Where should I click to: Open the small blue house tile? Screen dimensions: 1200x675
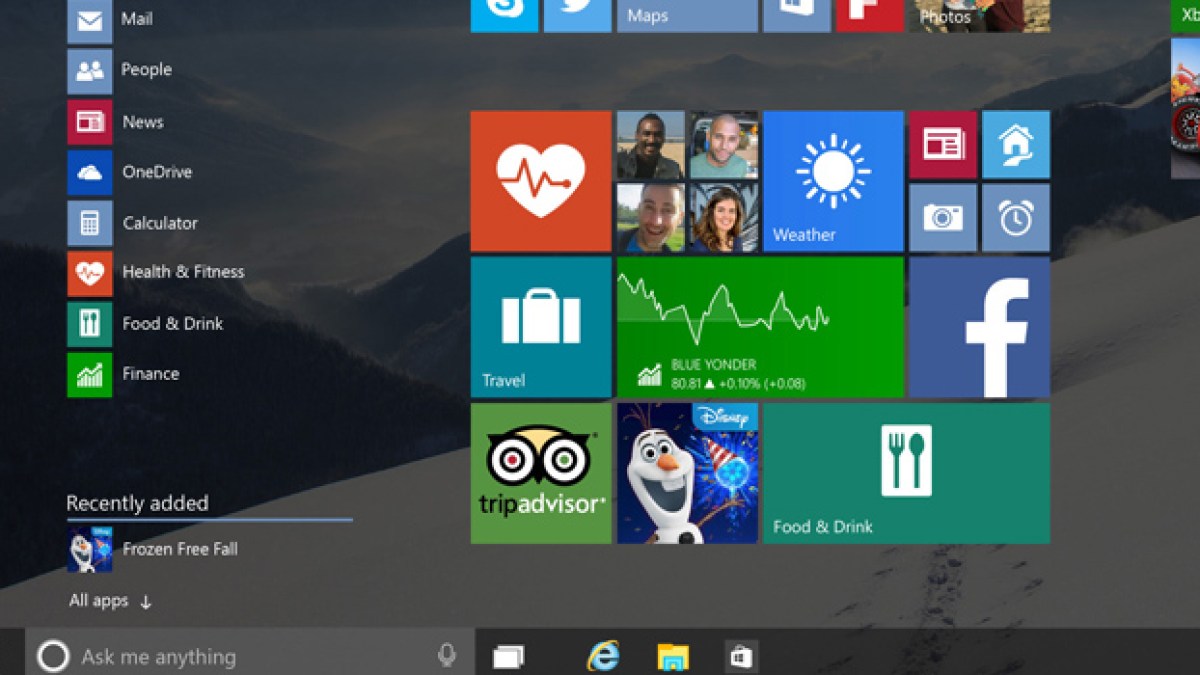click(x=1016, y=144)
